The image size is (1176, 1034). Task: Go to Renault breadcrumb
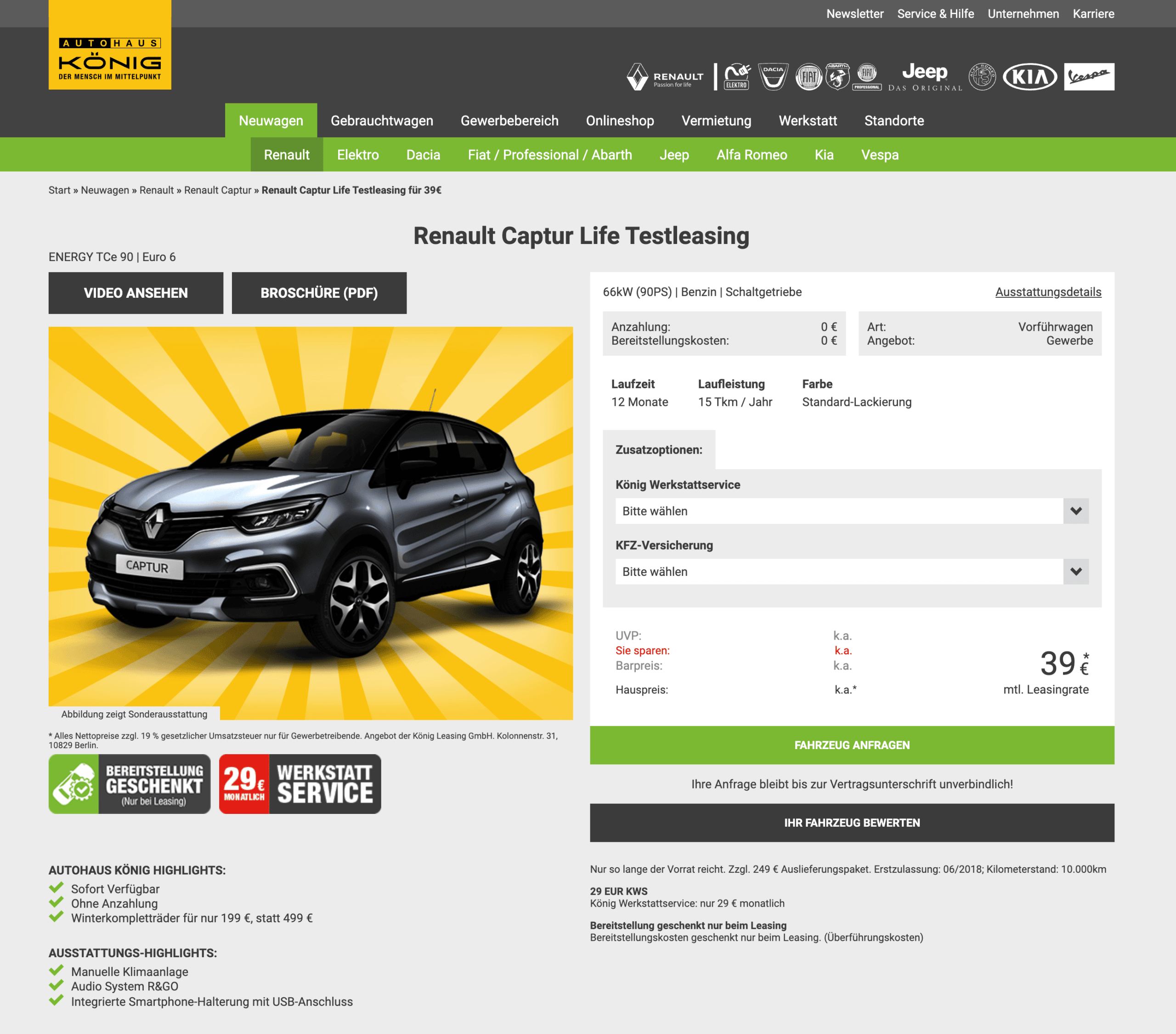[156, 190]
